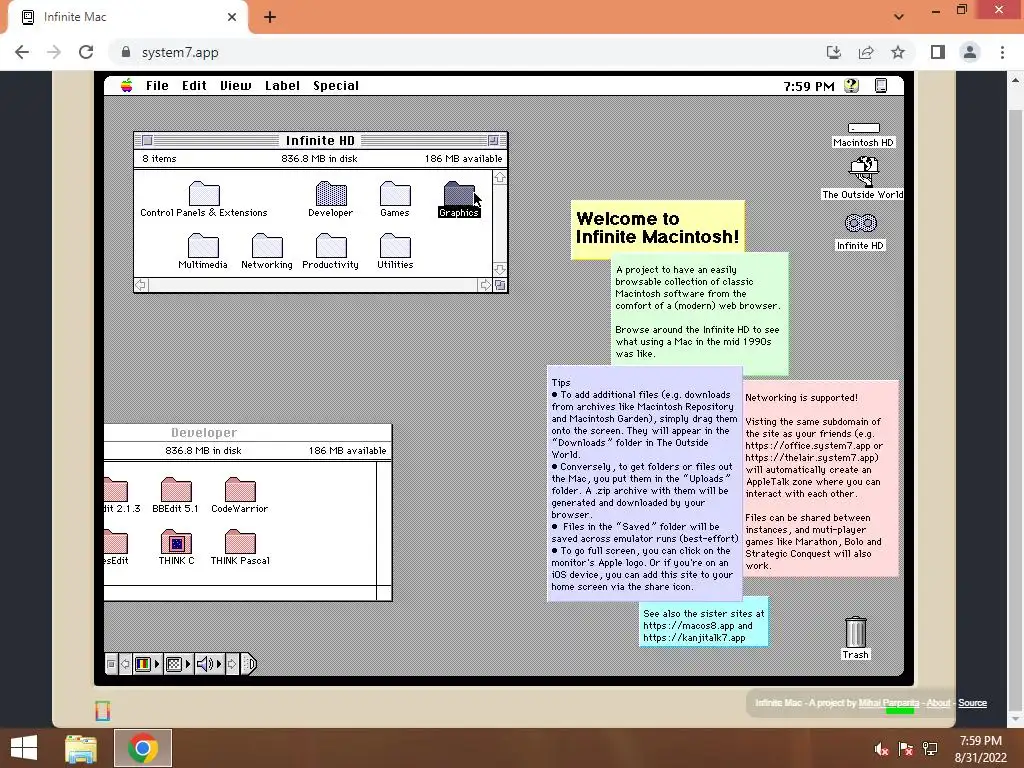This screenshot has width=1024, height=768.
Task: Click the Developer window title bar
Action: pos(248,432)
